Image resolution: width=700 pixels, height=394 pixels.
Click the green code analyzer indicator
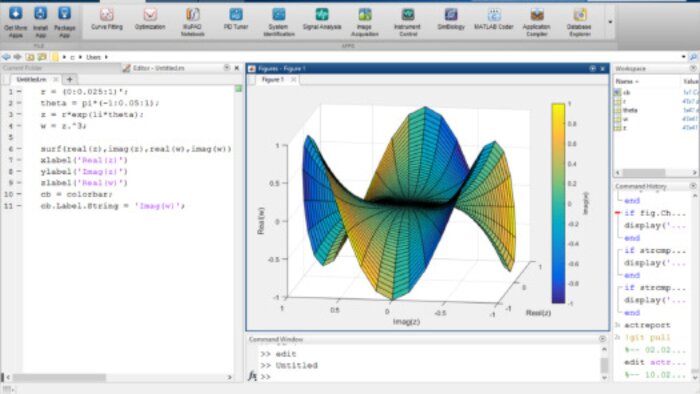click(x=238, y=89)
